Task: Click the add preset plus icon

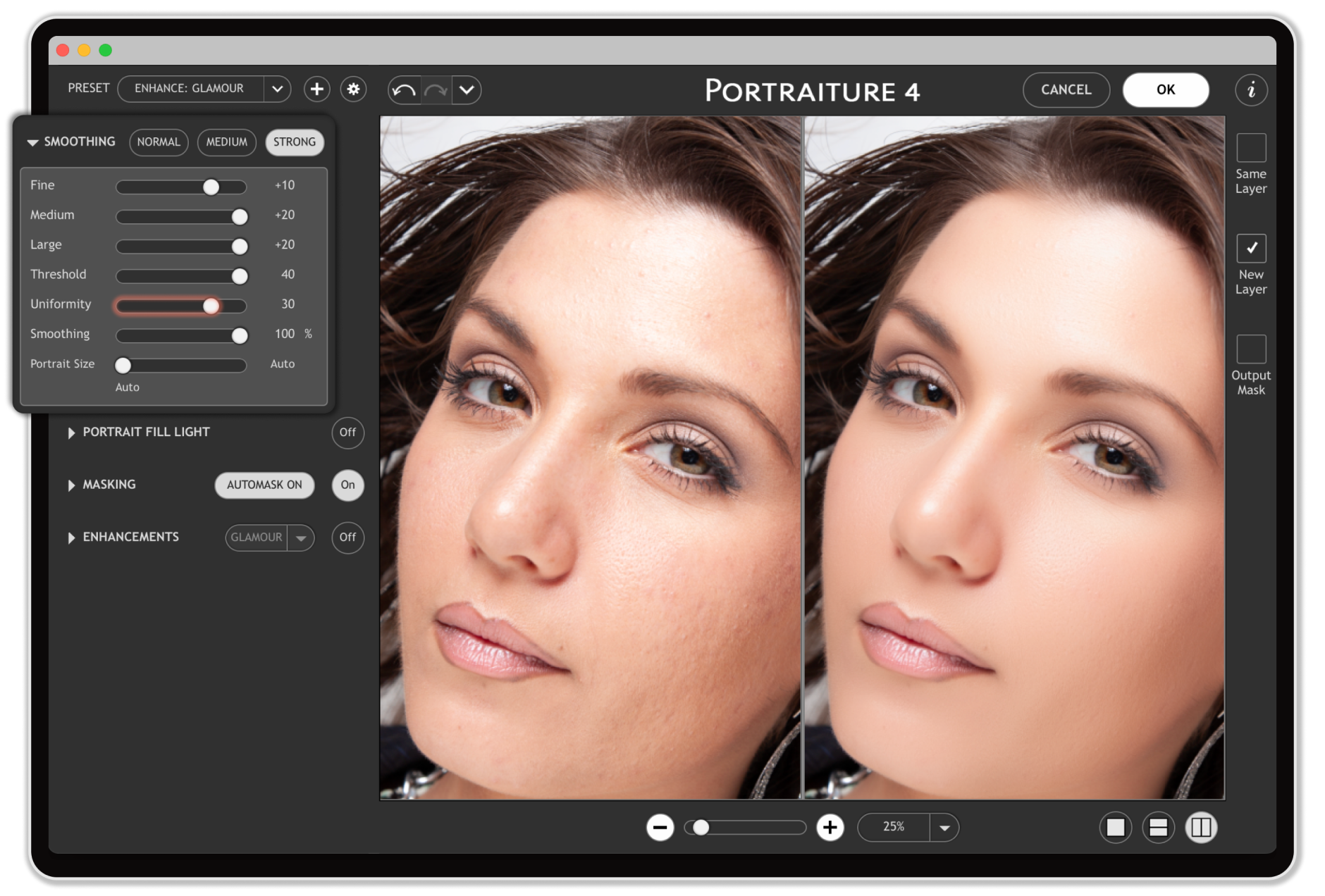Action: (317, 89)
